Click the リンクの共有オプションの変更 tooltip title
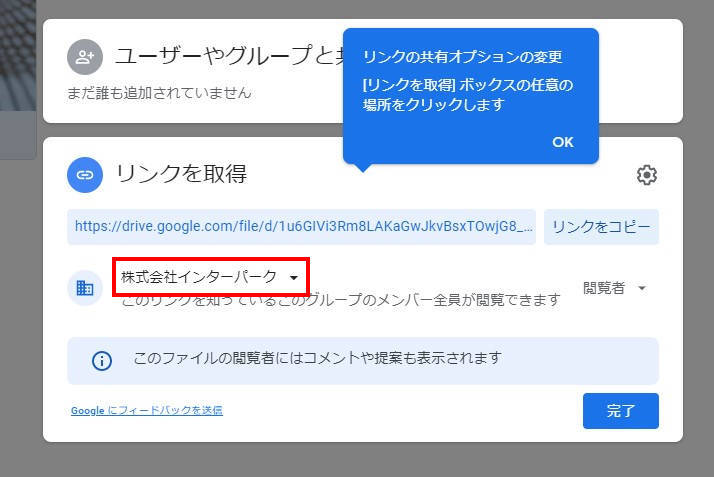 [463, 57]
